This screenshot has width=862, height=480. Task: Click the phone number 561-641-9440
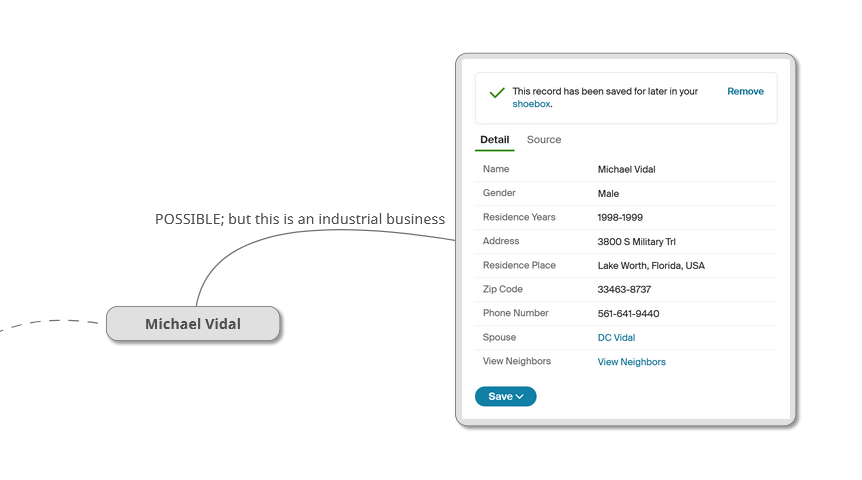[628, 314]
